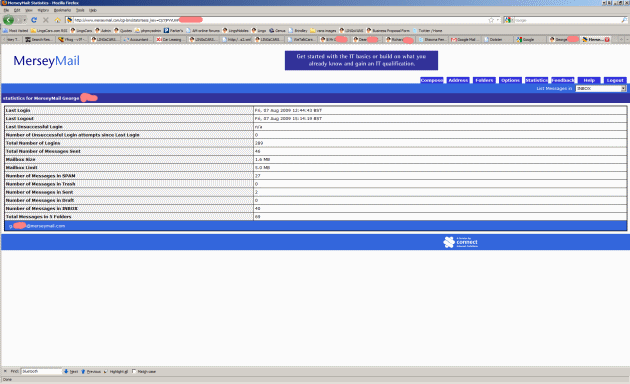Screen dimensions: 630x384
Task: Click the Find Next down arrow
Action: point(66,372)
